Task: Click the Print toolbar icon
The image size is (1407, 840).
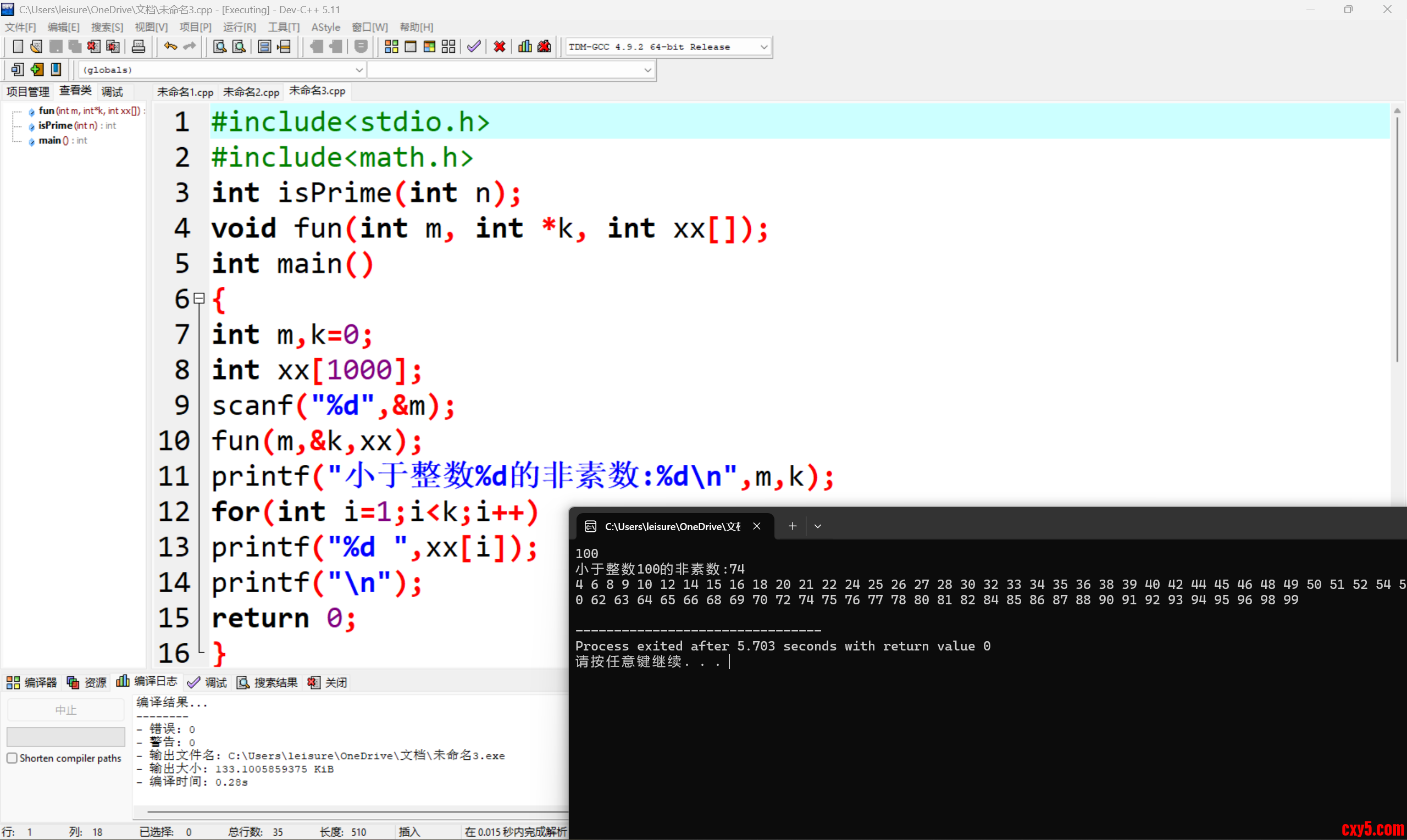Action: pos(138,46)
